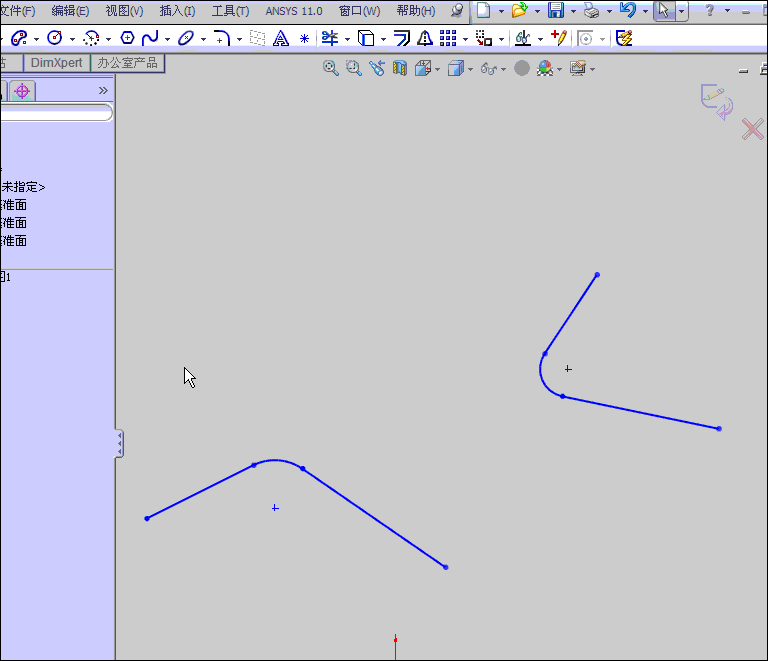
Task: Open the display style dropdown arrow
Action: pyautogui.click(x=470, y=70)
